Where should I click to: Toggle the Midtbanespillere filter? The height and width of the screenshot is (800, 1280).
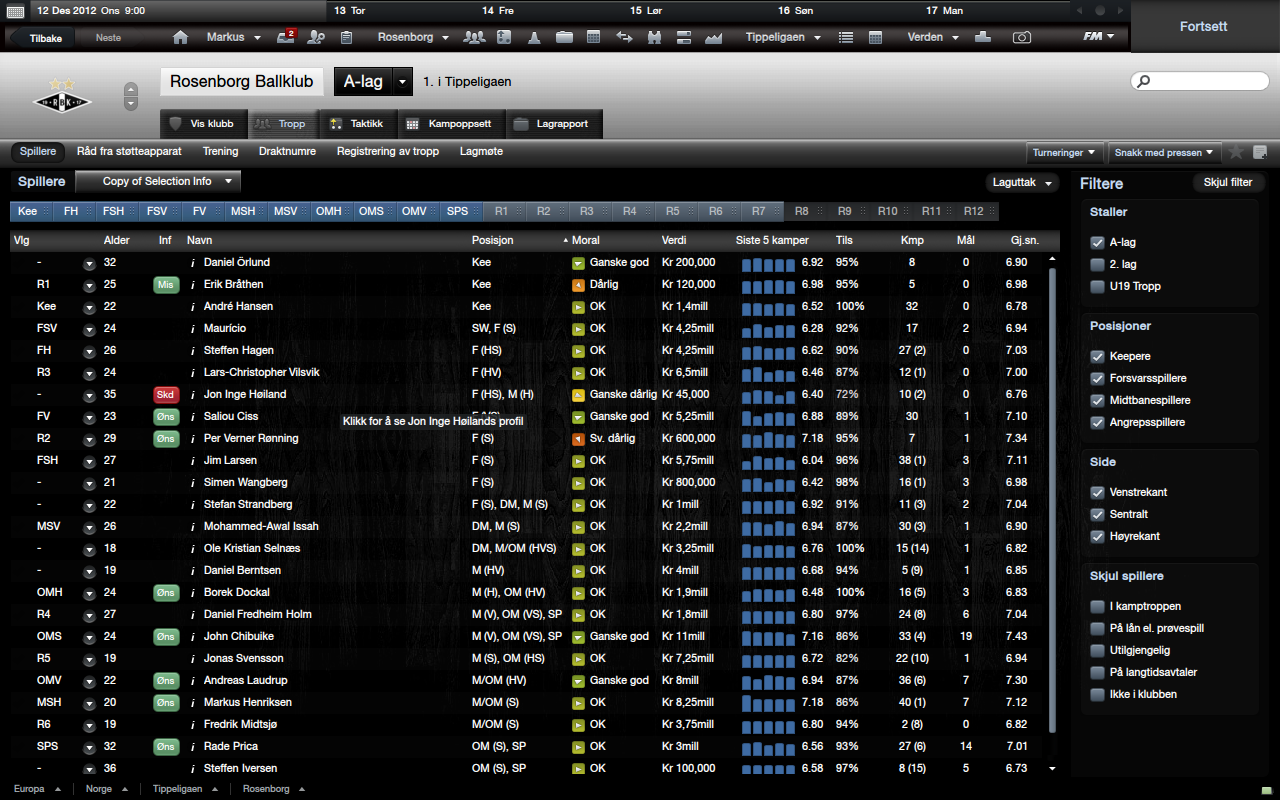point(1097,400)
